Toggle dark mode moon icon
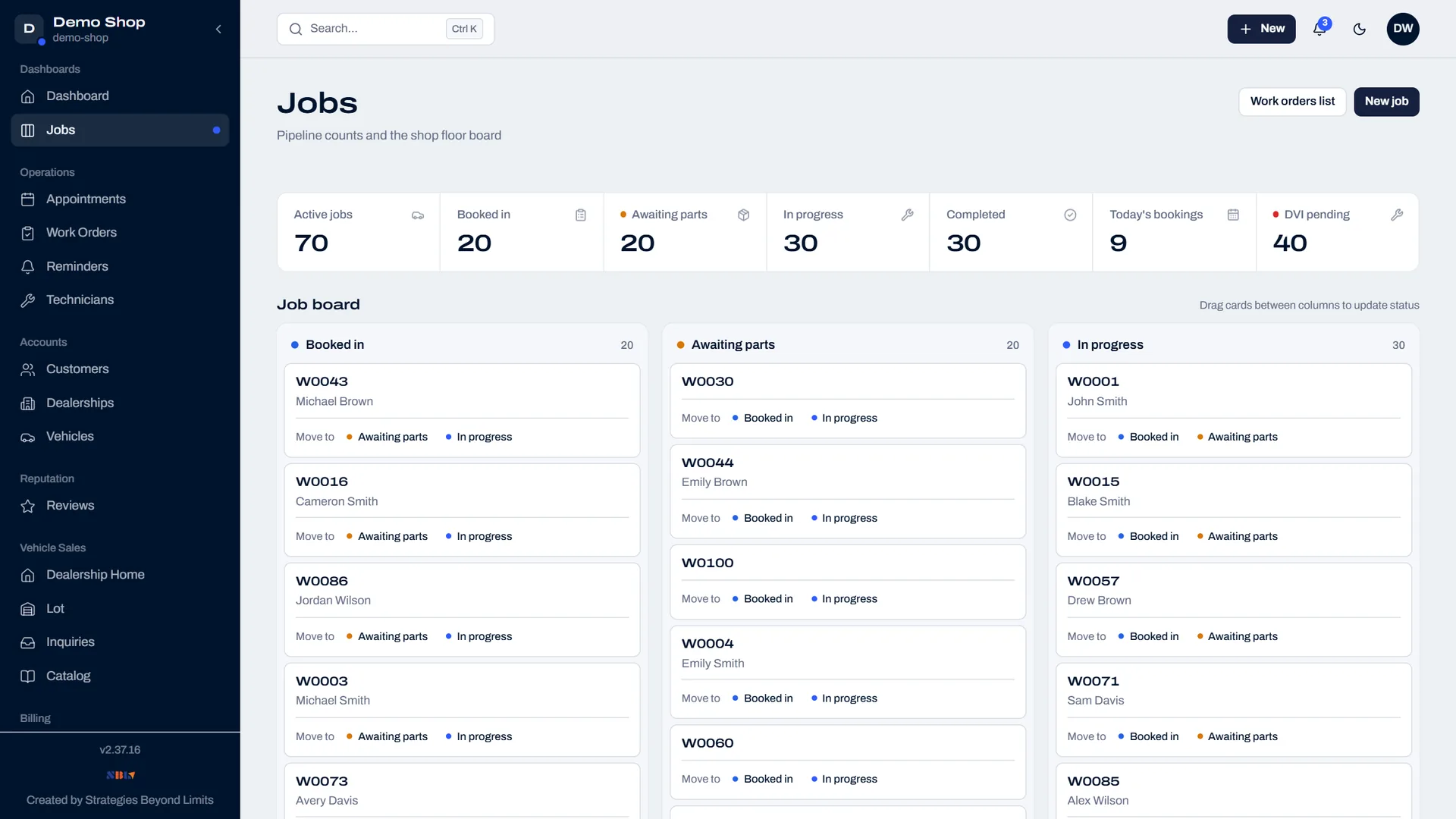Viewport: 1456px width, 819px height. [1360, 29]
